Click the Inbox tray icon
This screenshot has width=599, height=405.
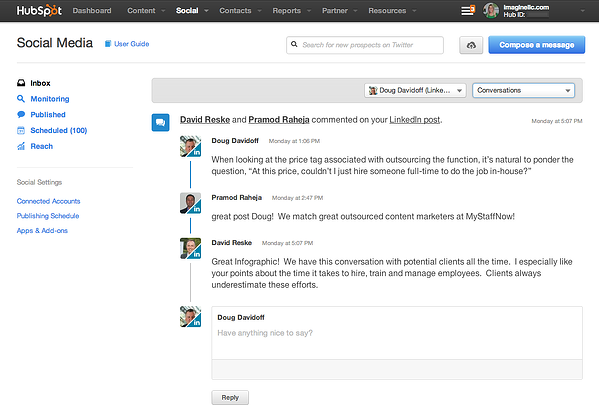21,83
